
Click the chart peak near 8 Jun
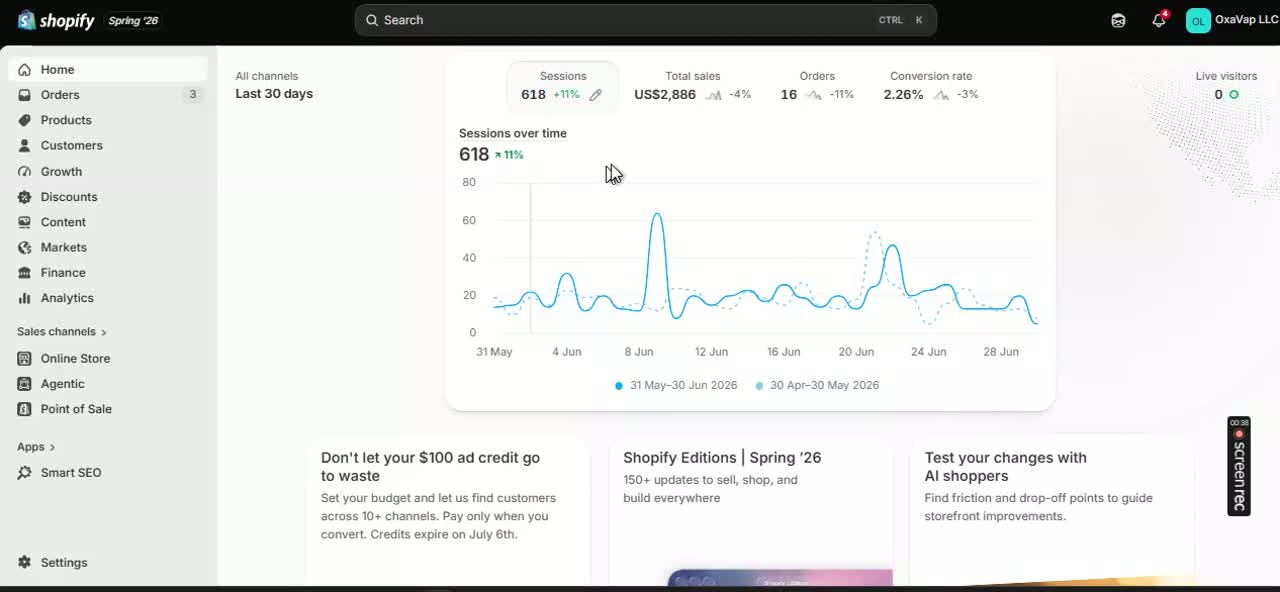[x=657, y=214]
